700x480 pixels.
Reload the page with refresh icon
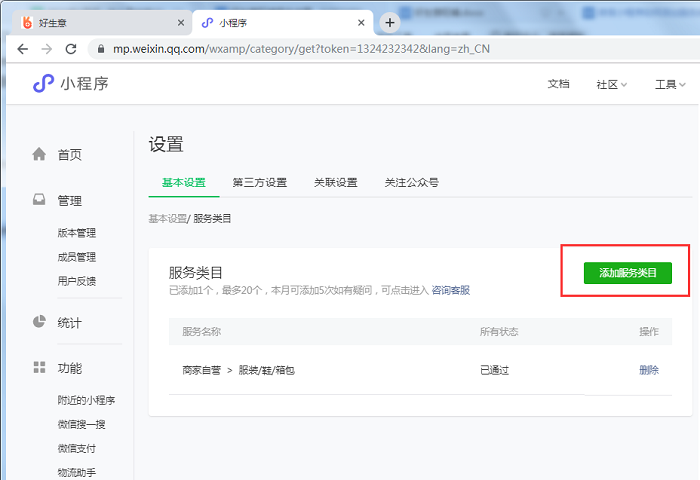71,49
